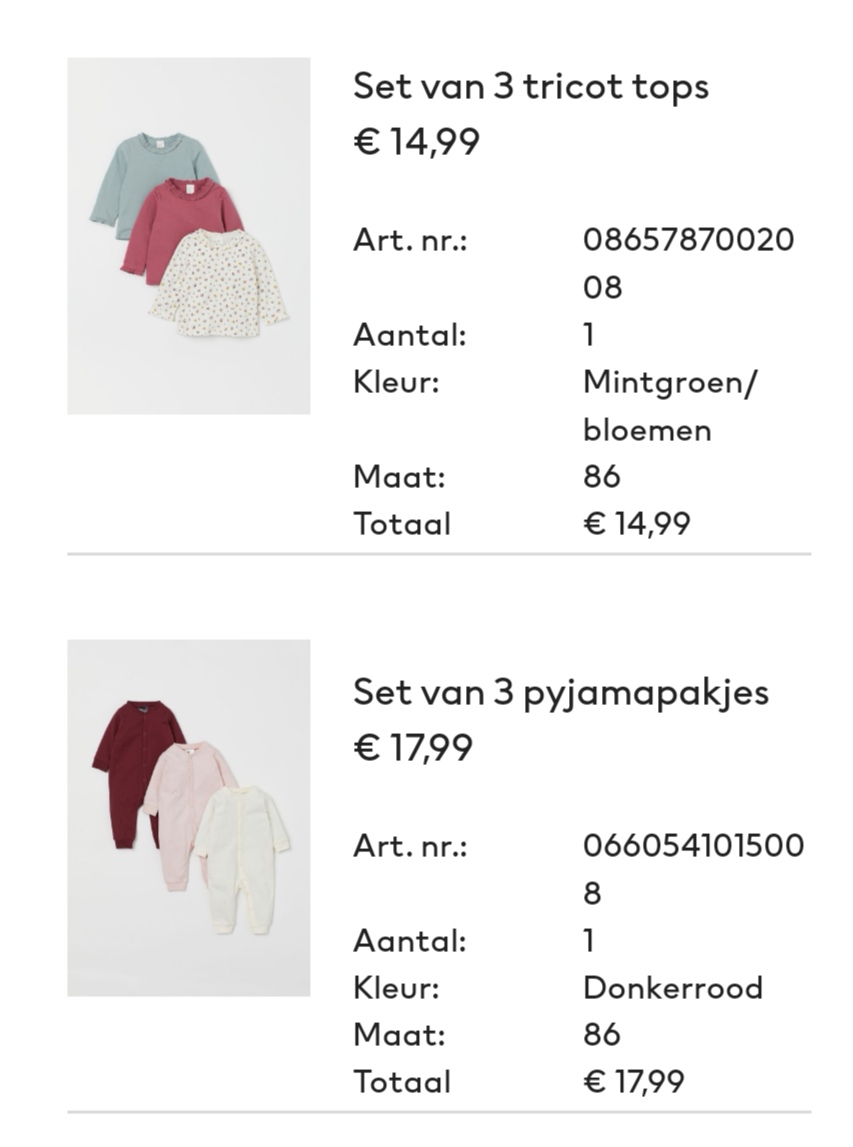Open the pyjamapakjes product image
The width and height of the screenshot is (853, 1147).
[x=189, y=818]
